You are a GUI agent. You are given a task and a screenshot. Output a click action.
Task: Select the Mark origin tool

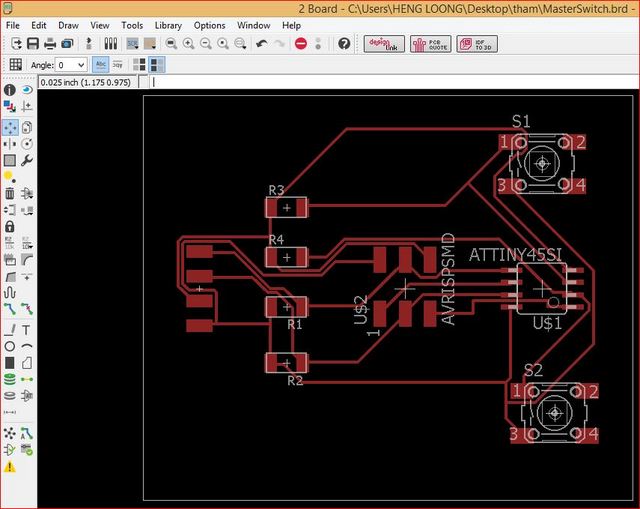27,107
